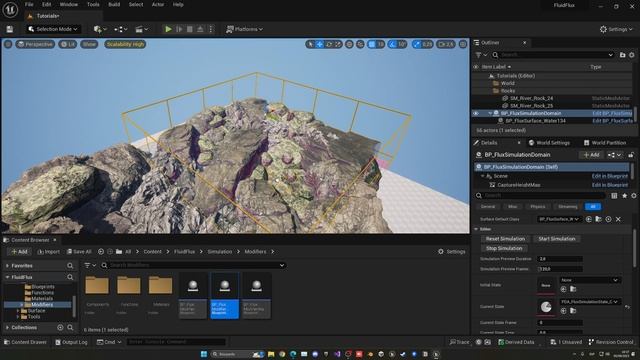Open the Initial State None dropdown
The height and width of the screenshot is (360, 640).
589,280
